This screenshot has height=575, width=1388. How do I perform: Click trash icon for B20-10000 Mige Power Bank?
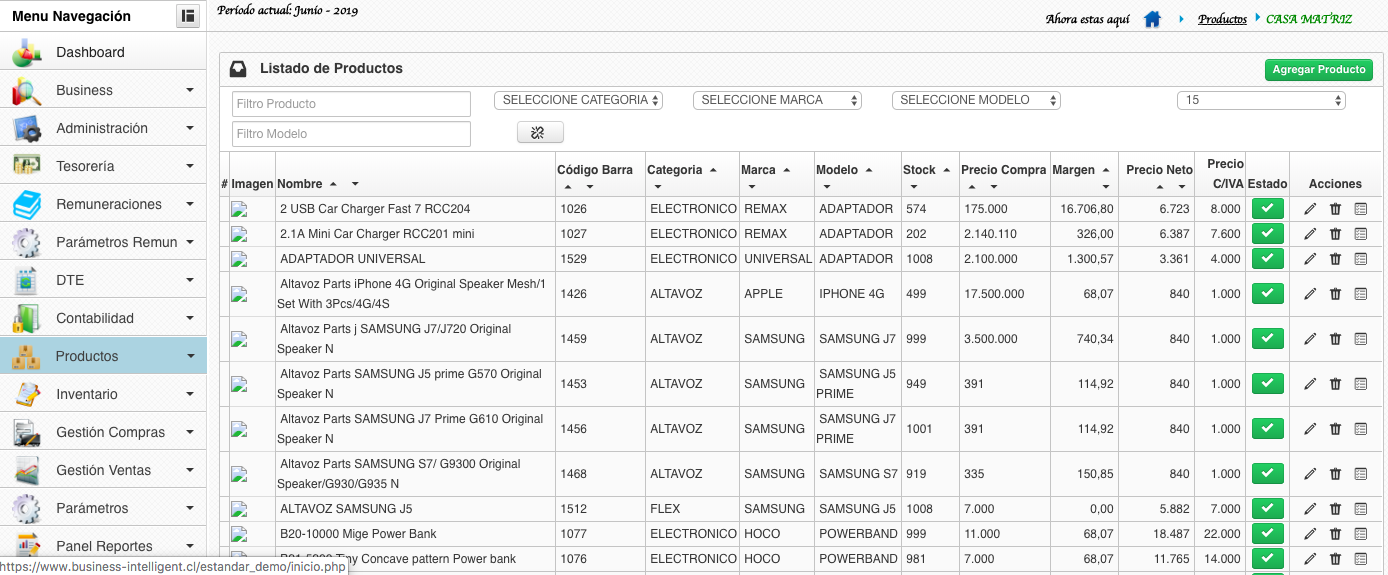pos(1335,534)
